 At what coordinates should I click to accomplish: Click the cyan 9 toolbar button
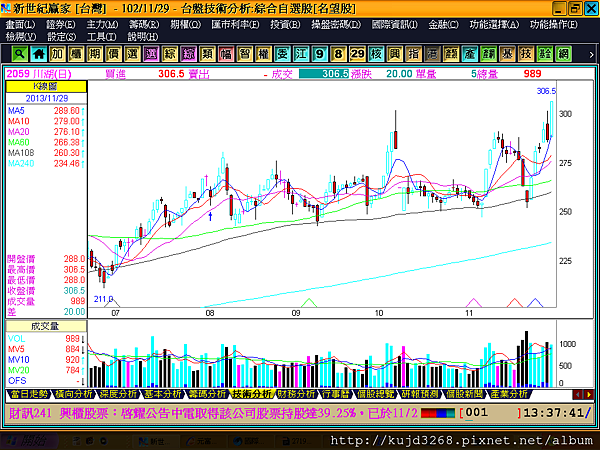pyautogui.click(x=320, y=54)
